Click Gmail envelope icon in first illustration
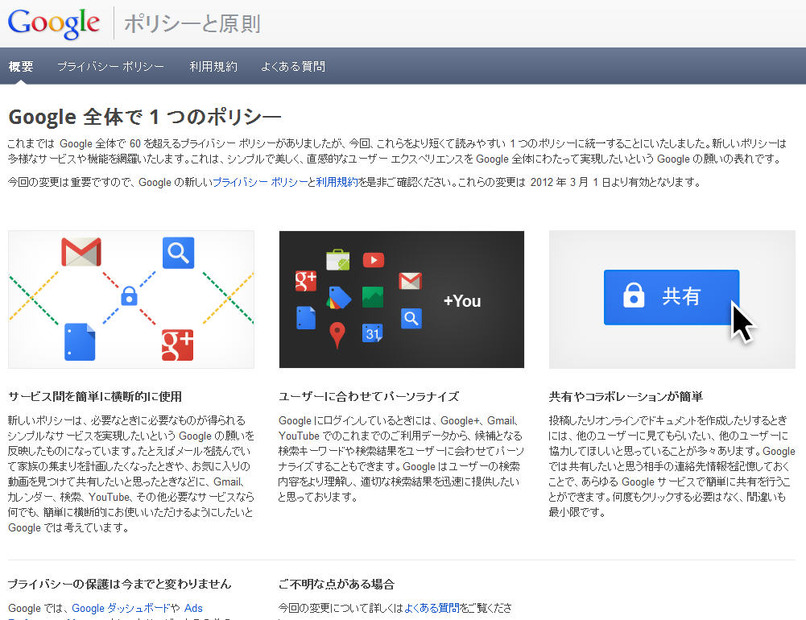Image resolution: width=806 pixels, height=620 pixels. [x=81, y=252]
